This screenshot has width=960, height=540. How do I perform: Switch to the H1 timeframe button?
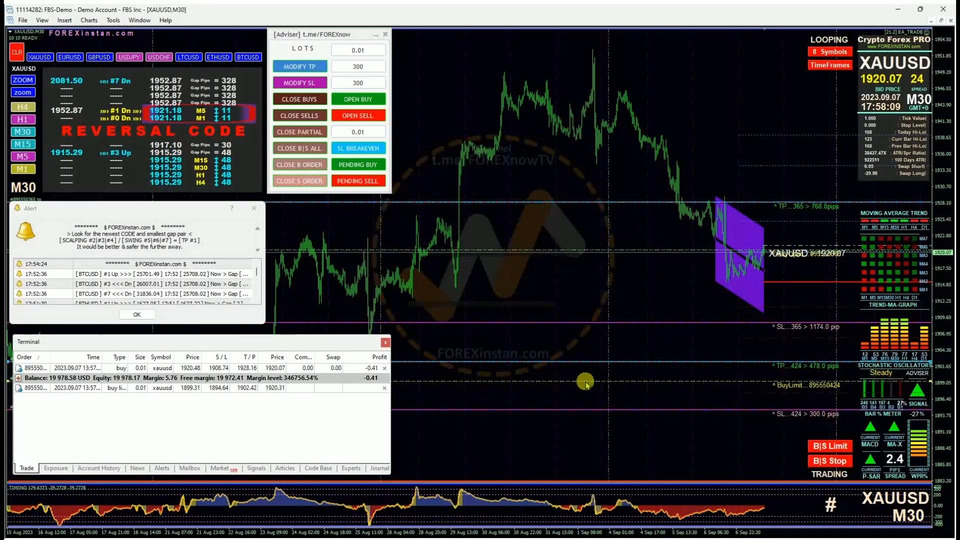(23, 119)
